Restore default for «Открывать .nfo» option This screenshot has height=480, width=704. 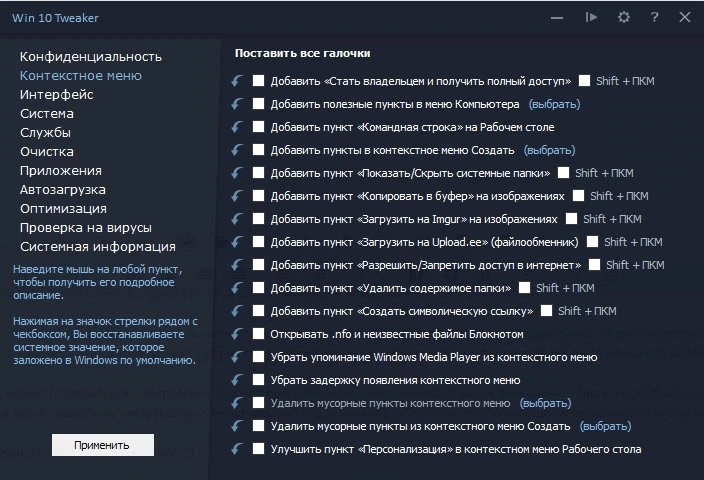pos(237,334)
